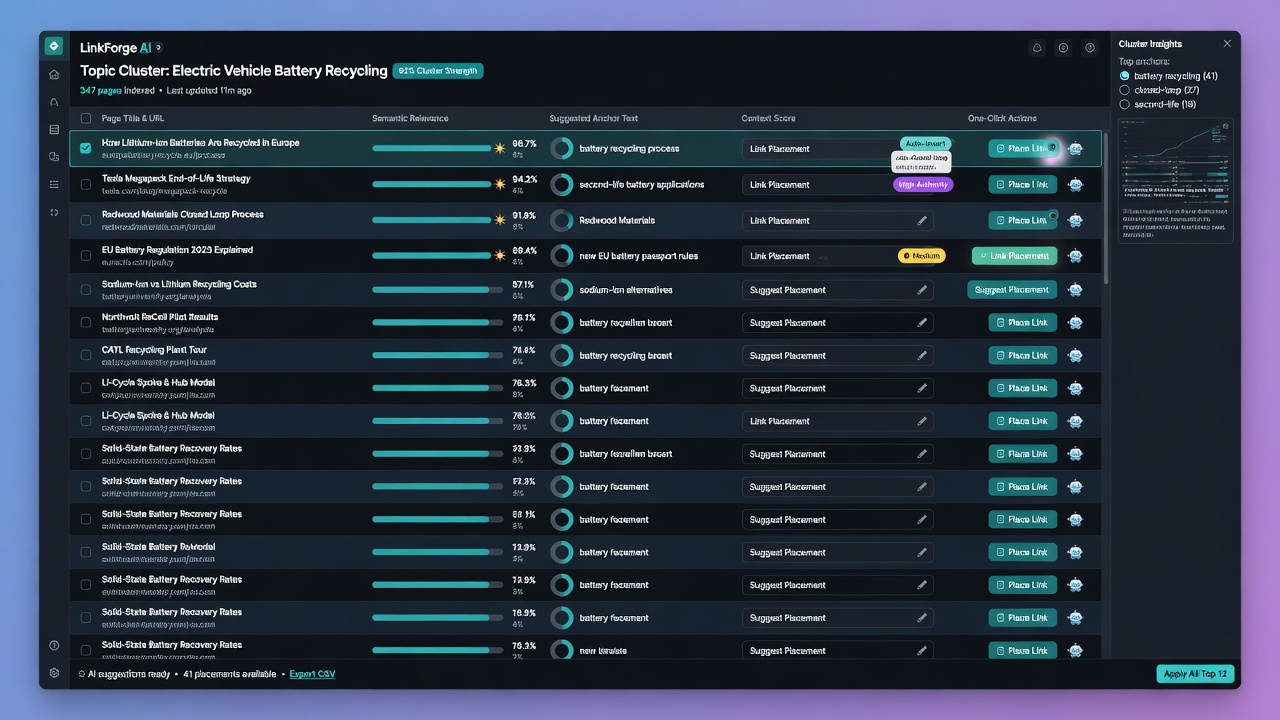Click Suggest Placement field in Northvolt row
This screenshot has width=1280, height=720.
(x=838, y=323)
